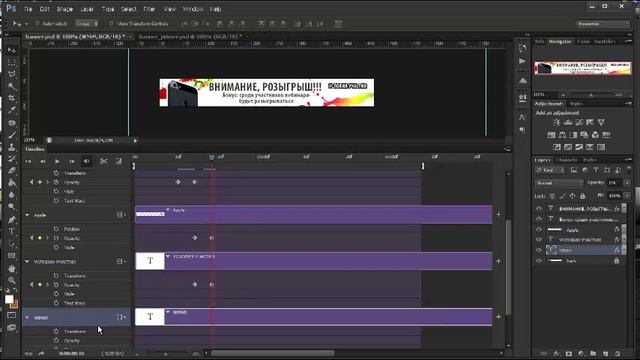Add a Brightness/Contrast adjustment
Viewport: 640px width, 360px height.
[556, 122]
